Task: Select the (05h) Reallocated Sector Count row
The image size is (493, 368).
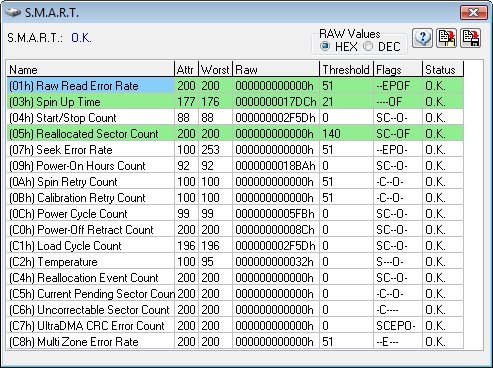Action: point(235,134)
